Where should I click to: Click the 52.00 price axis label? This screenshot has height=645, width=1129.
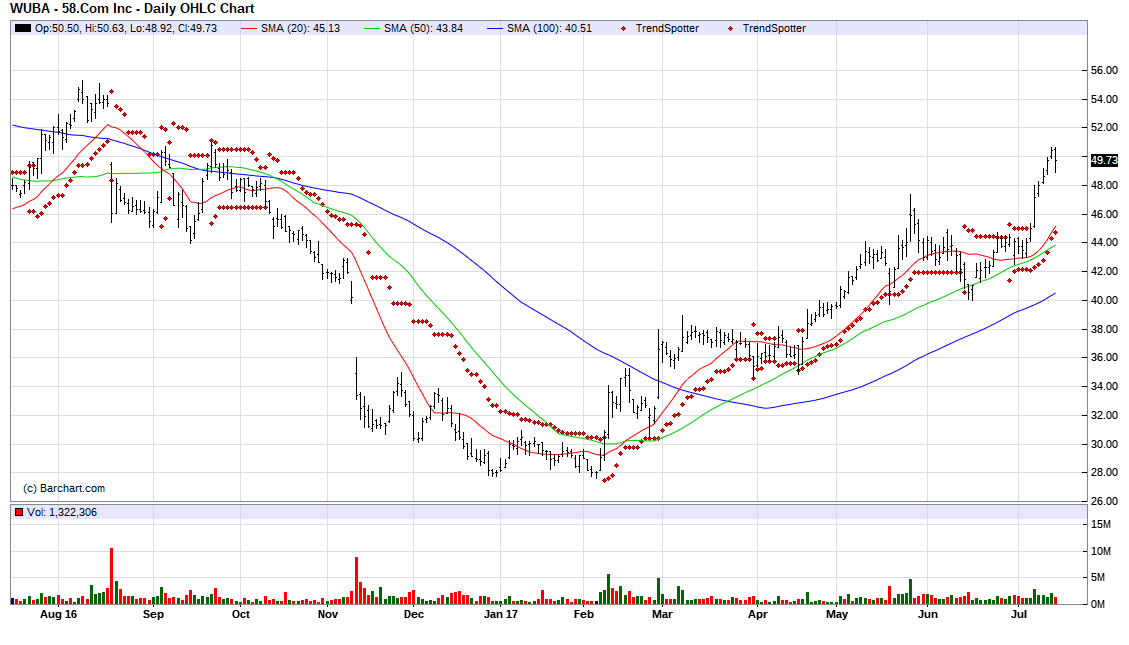tap(1105, 127)
